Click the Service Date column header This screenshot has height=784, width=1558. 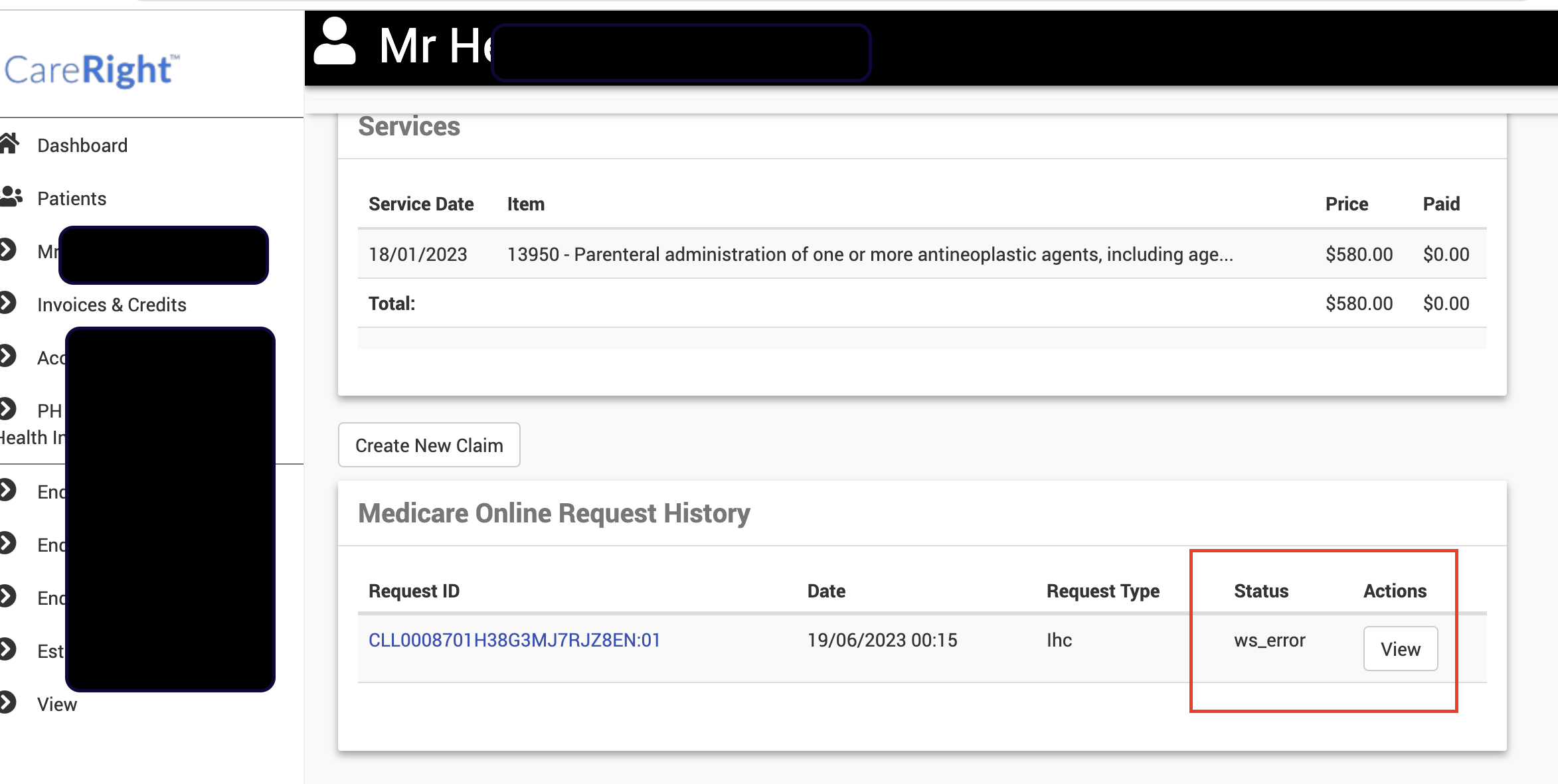(421, 204)
